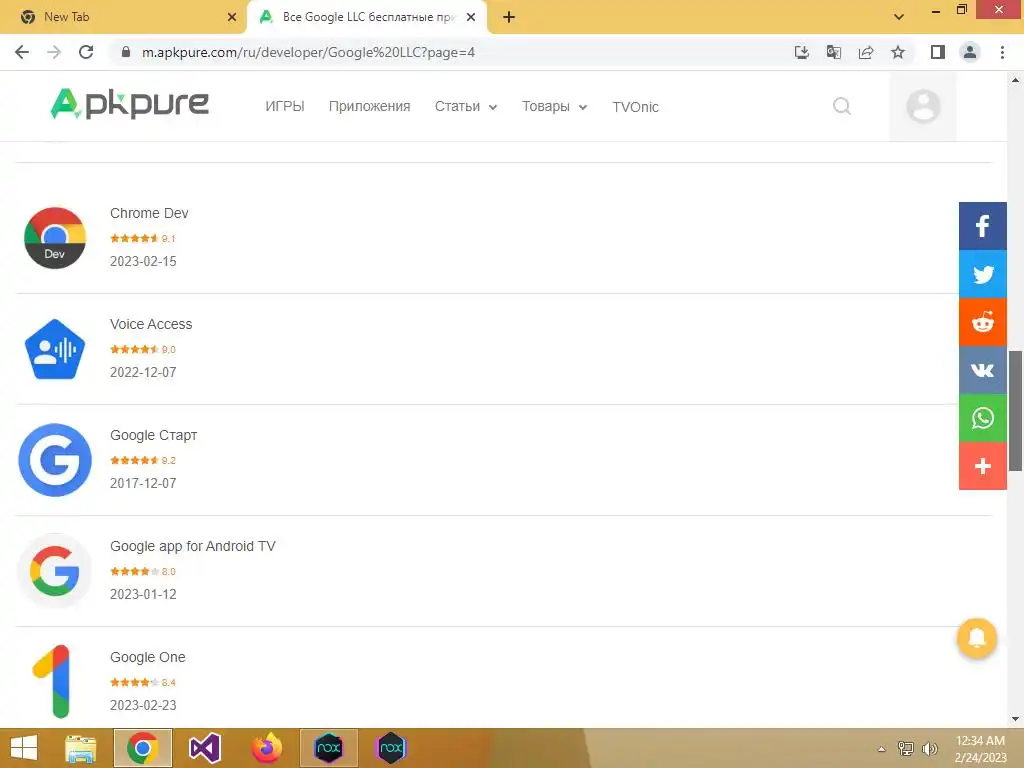The width and height of the screenshot is (1024, 768).
Task: Close the New Tab tab
Action: click(x=231, y=17)
